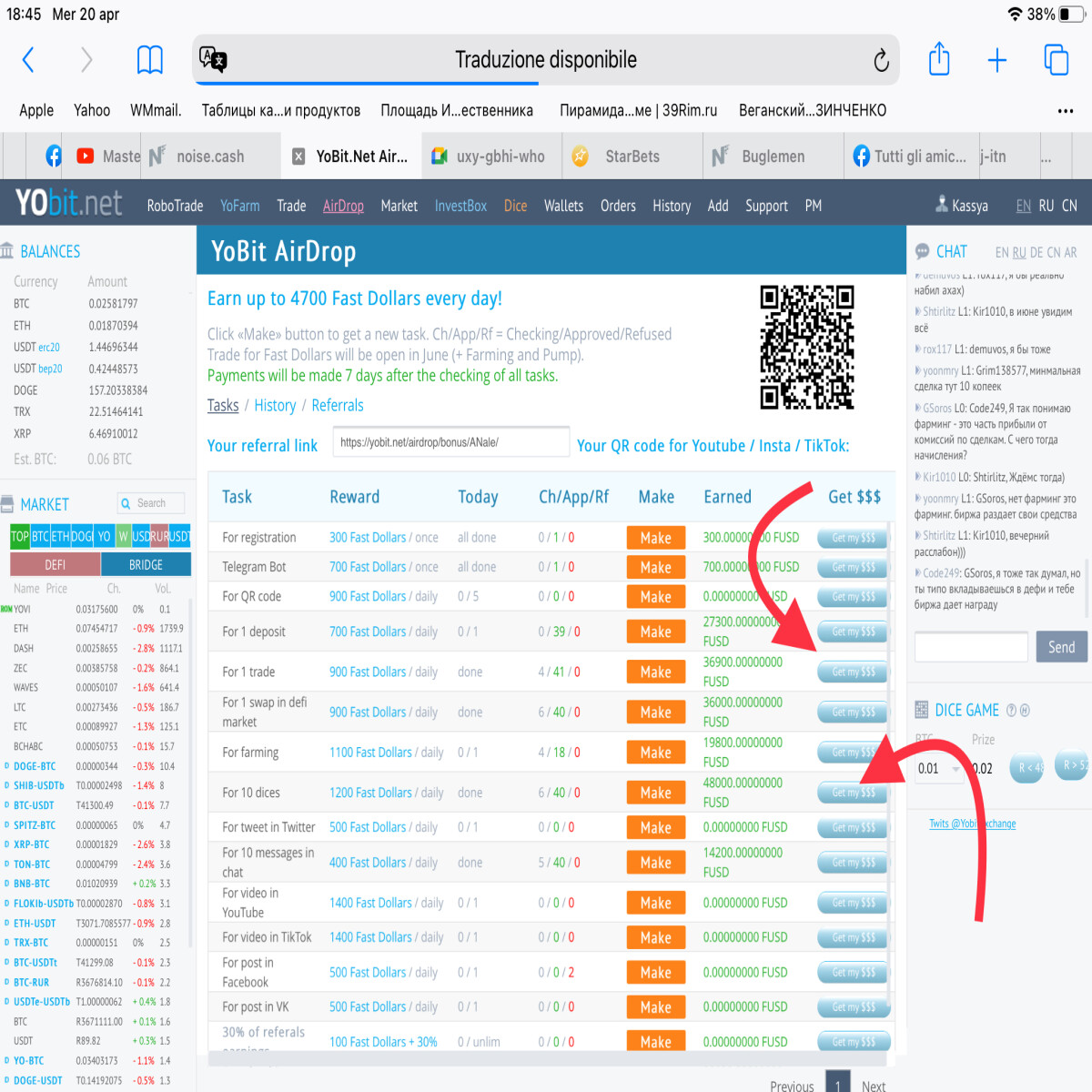Image resolution: width=1092 pixels, height=1092 pixels.
Task: Switch to the uxy-gbhi-who tab
Action: click(x=490, y=157)
